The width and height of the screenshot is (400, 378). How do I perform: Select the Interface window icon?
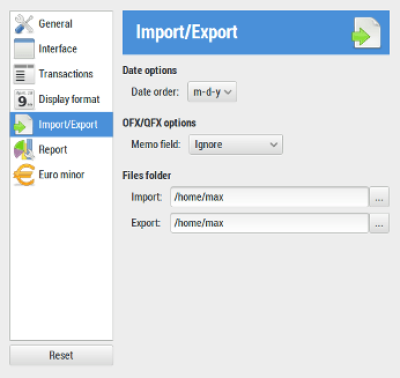[x=24, y=49]
